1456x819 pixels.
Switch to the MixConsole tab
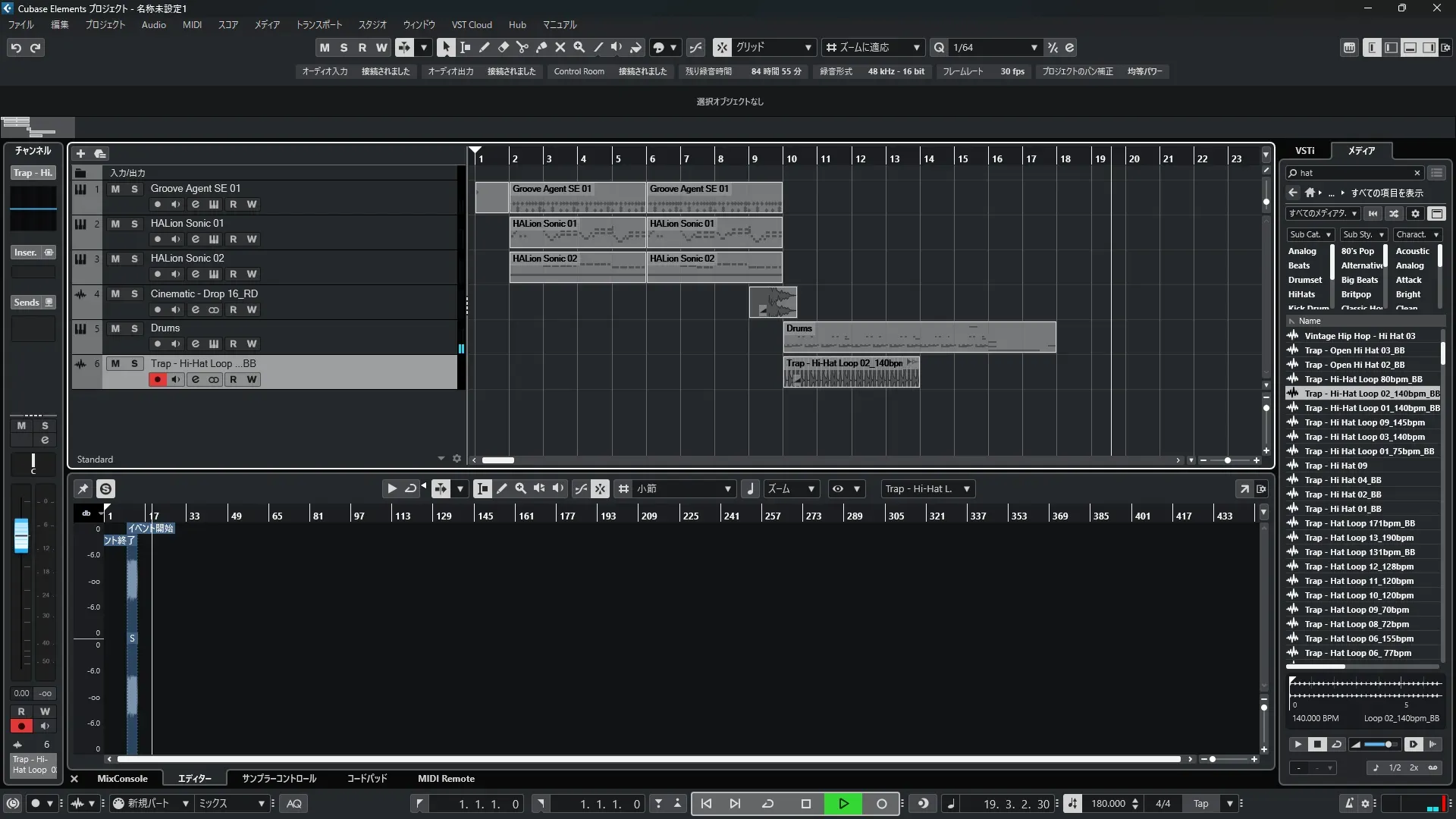coord(122,779)
